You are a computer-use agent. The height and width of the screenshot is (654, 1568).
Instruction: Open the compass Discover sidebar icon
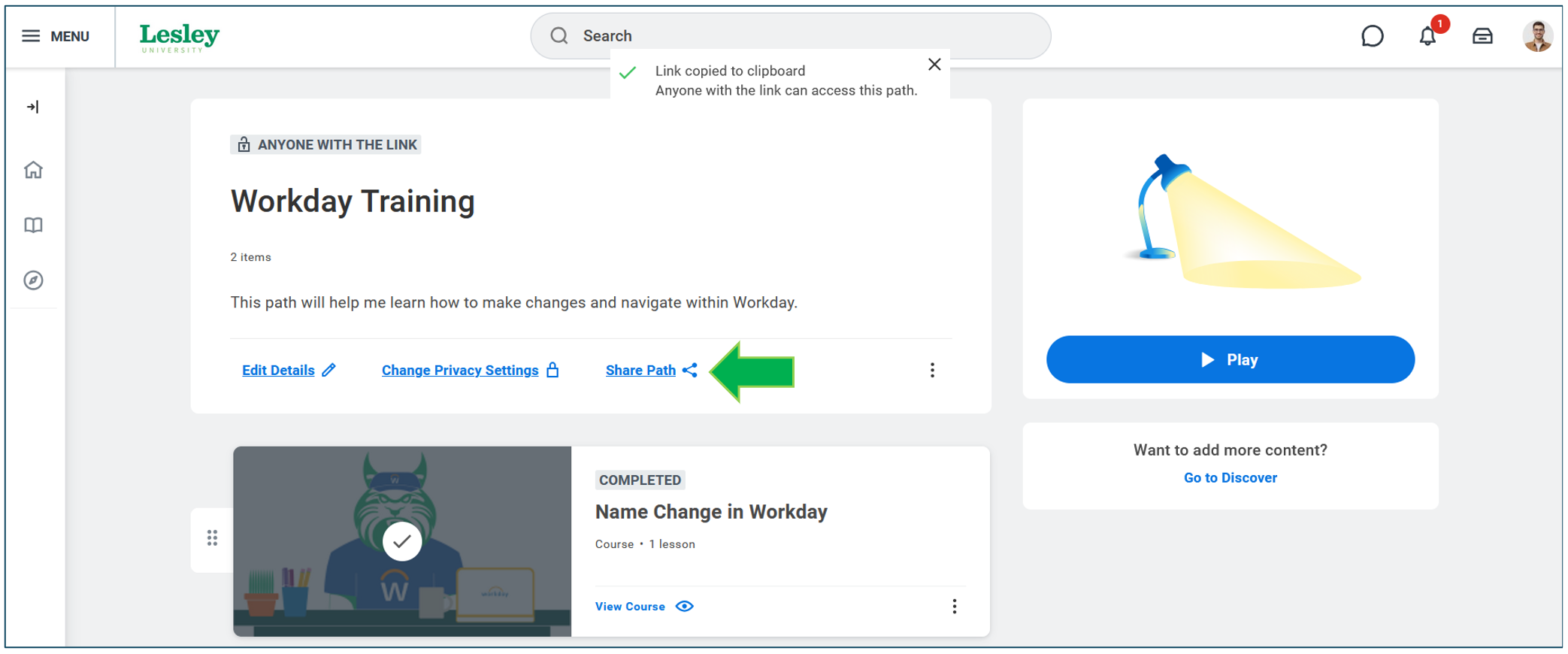pos(33,280)
